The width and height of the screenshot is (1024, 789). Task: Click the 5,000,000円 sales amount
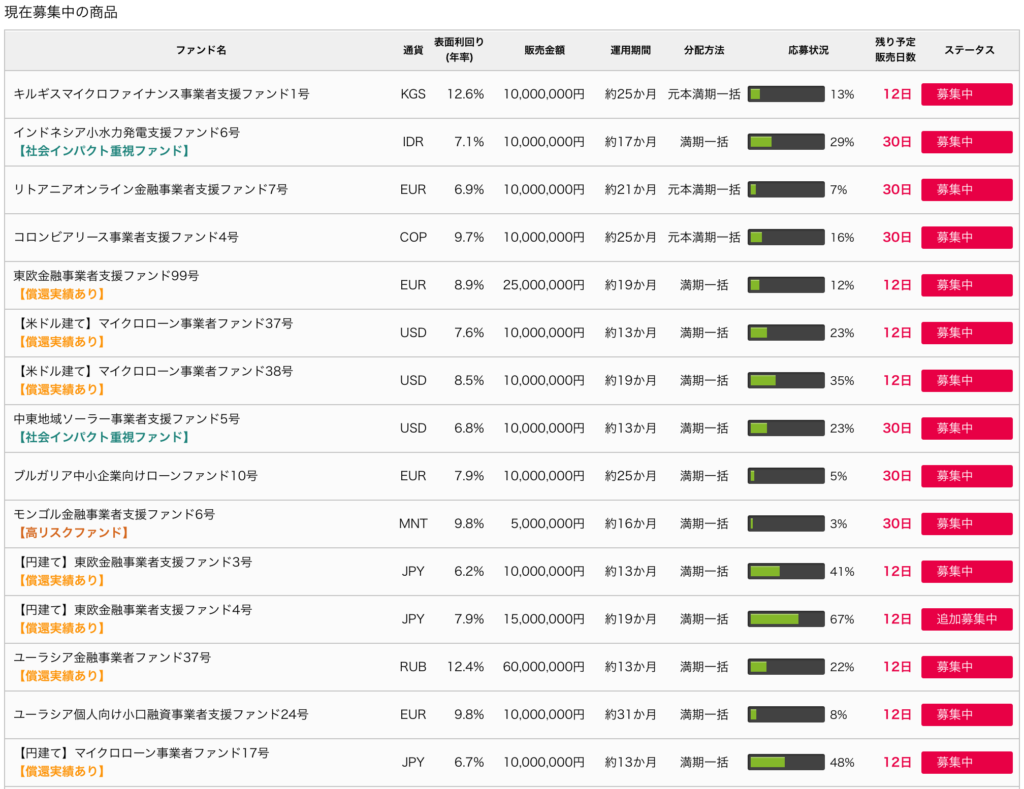pos(547,524)
